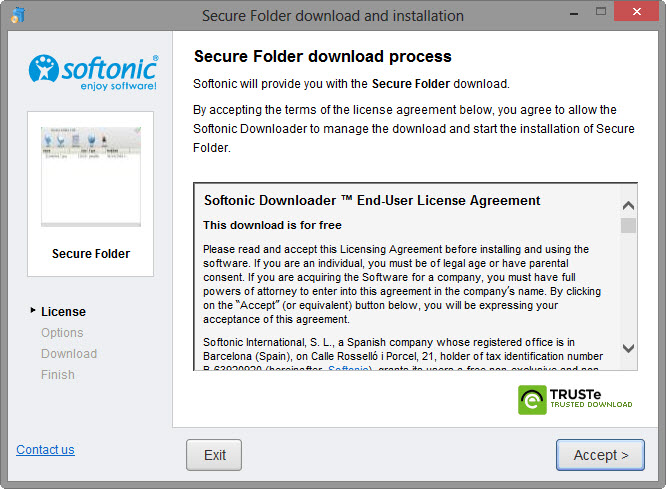Image resolution: width=666 pixels, height=489 pixels.
Task: Click the License step arrow marker
Action: pos(33,311)
